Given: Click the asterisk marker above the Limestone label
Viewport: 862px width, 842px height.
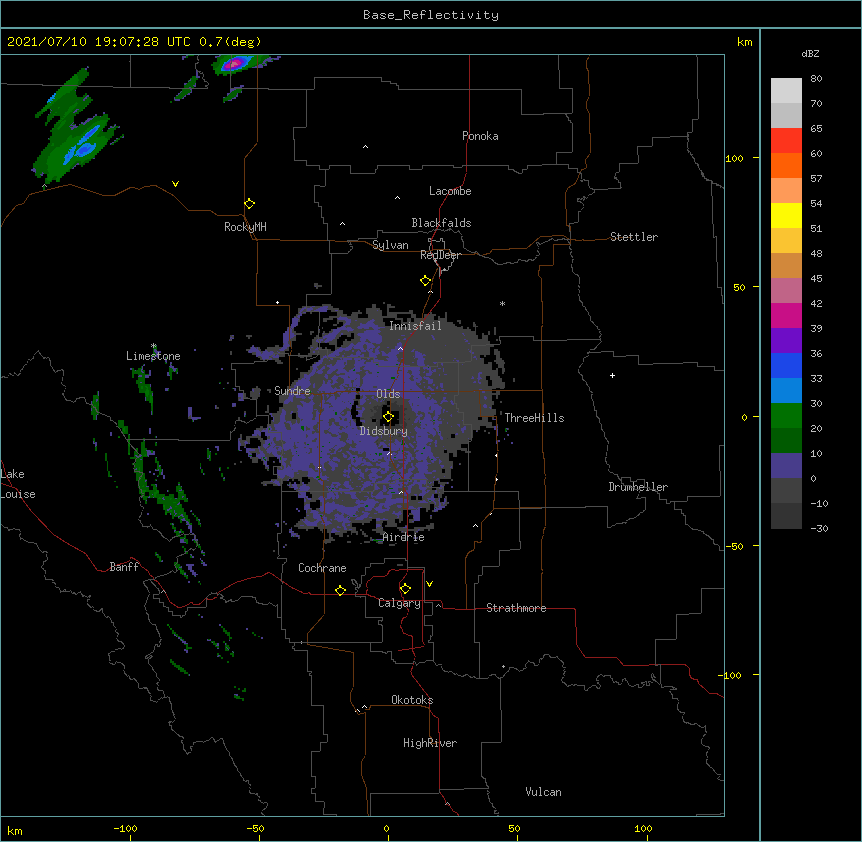Looking at the screenshot, I should (154, 346).
